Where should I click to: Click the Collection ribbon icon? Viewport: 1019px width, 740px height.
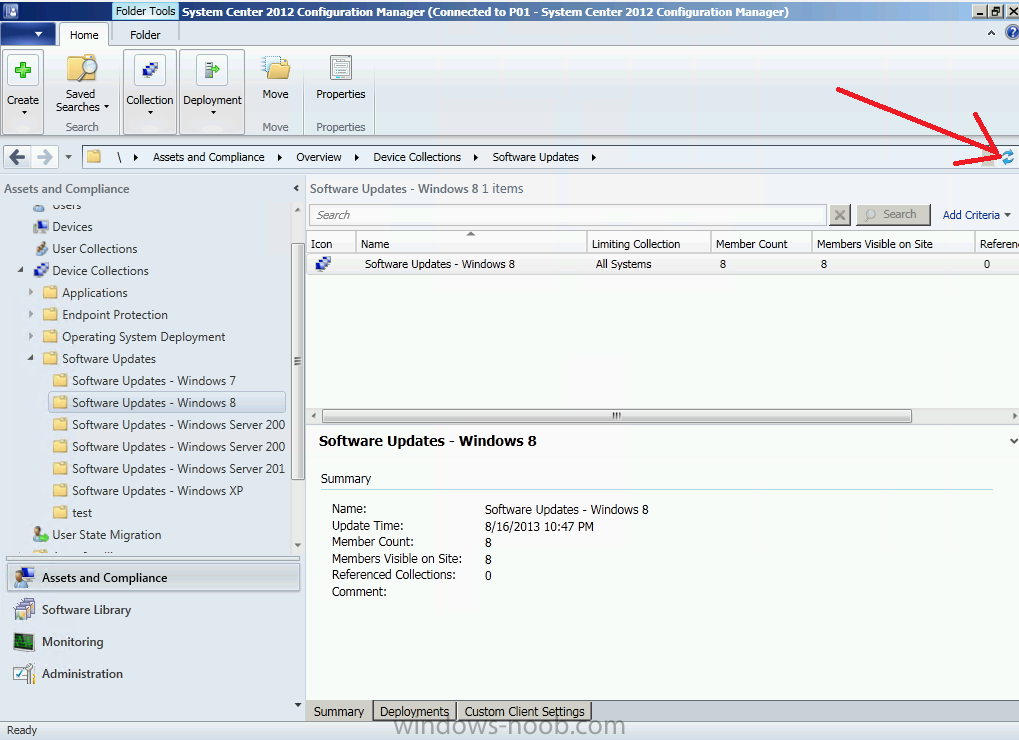[x=149, y=70]
